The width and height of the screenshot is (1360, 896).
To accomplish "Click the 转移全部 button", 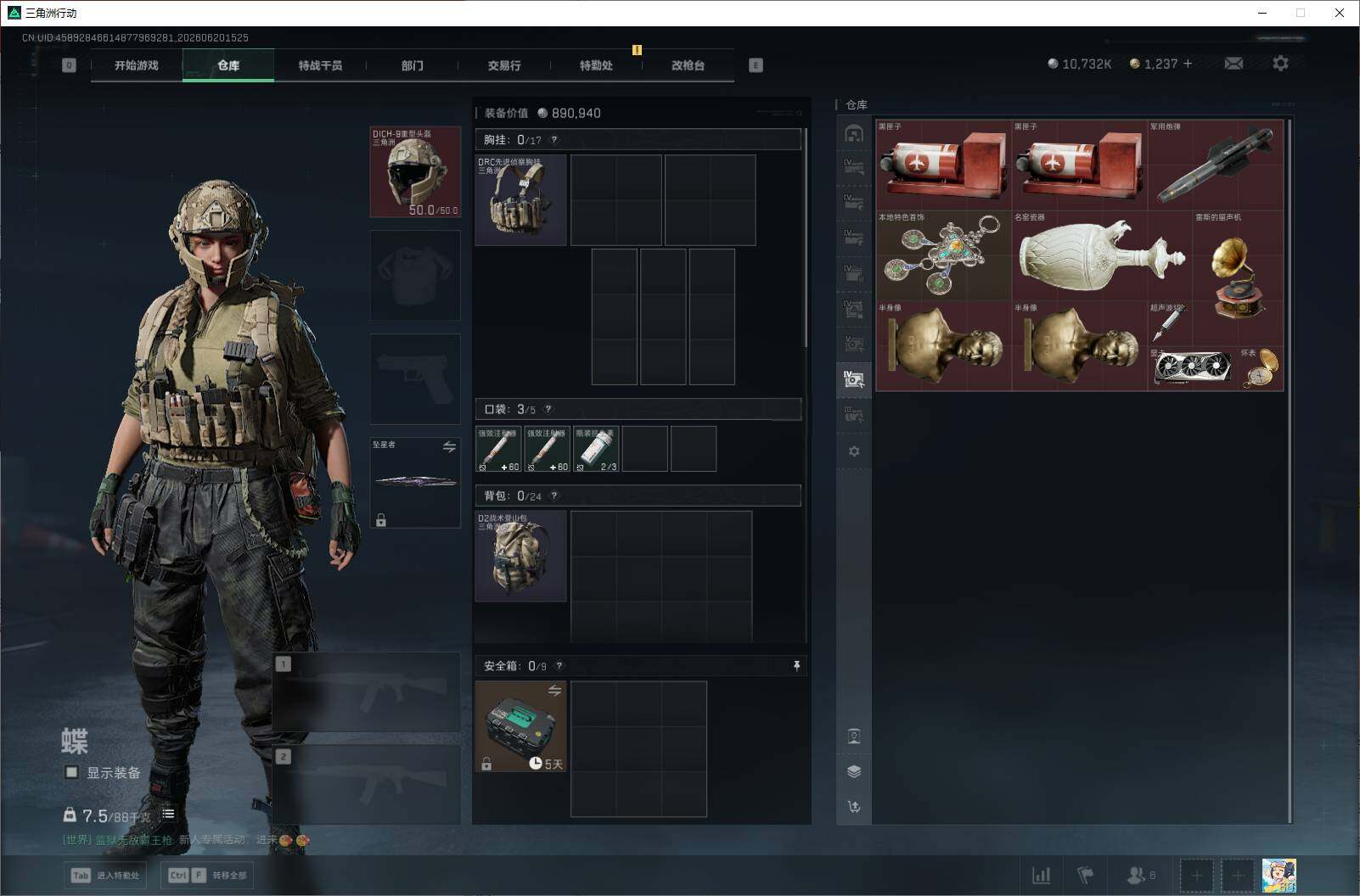I will tap(207, 875).
